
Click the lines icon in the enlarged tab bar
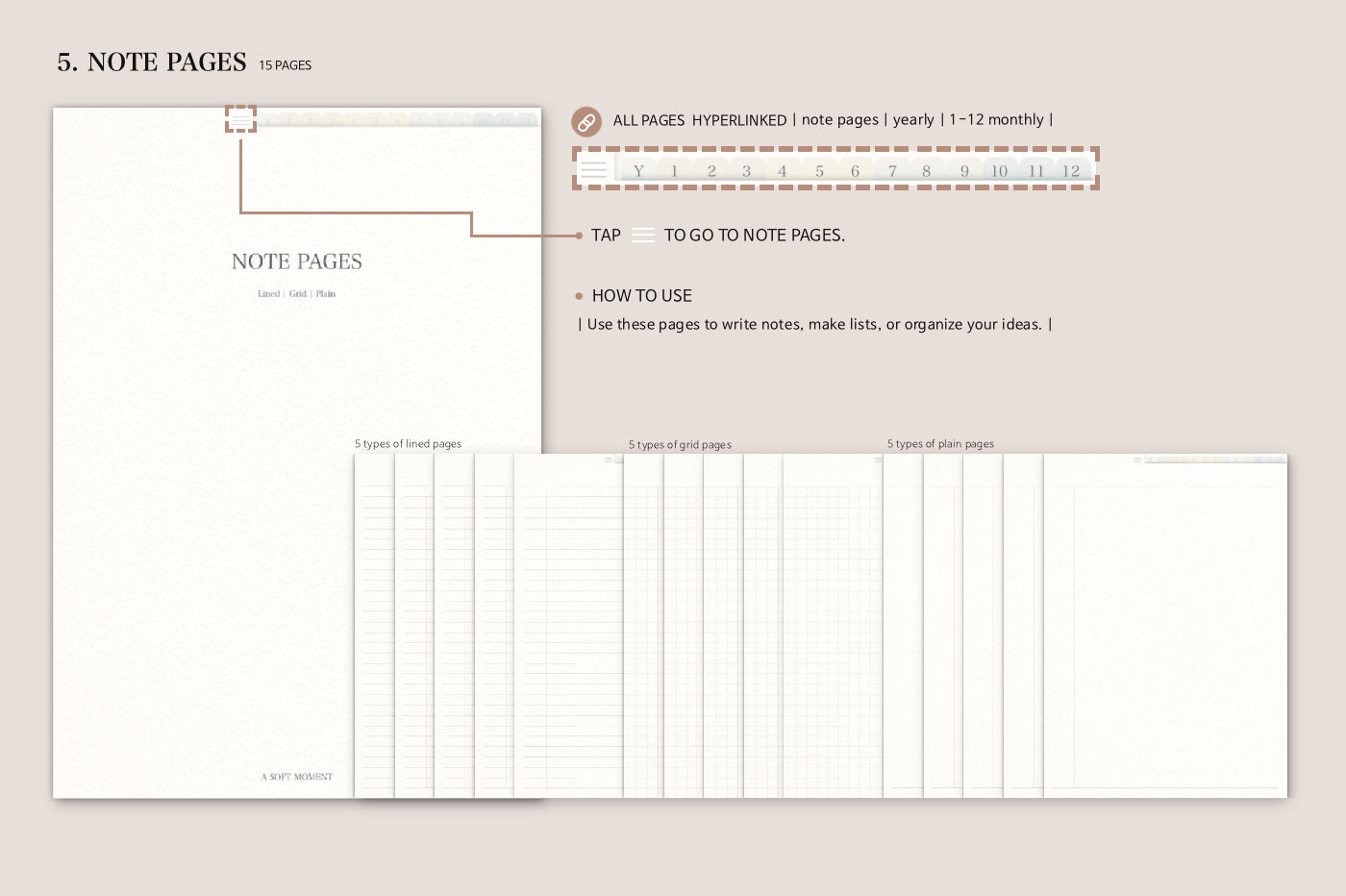pyautogui.click(x=593, y=170)
